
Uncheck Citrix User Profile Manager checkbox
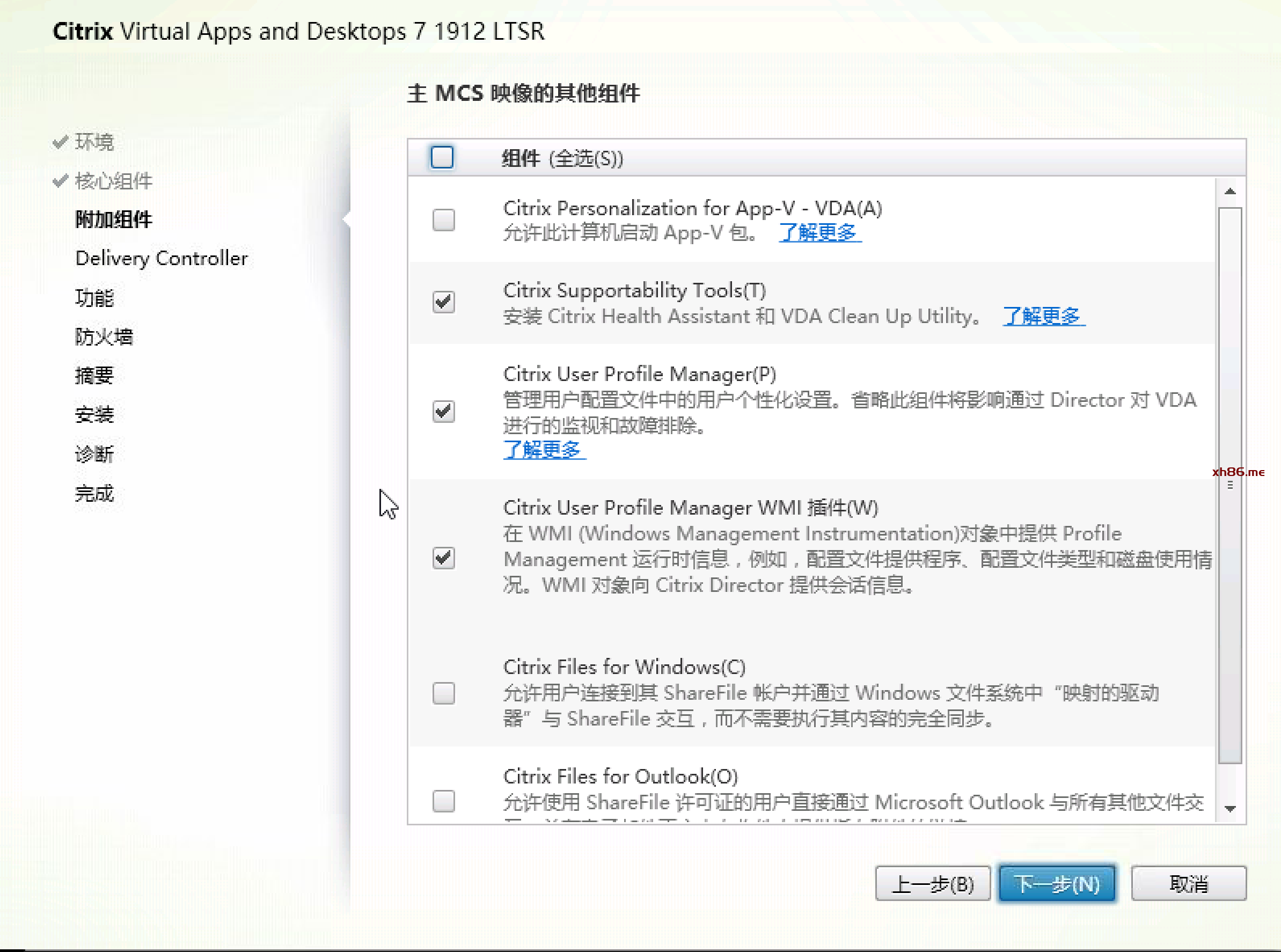coord(443,412)
